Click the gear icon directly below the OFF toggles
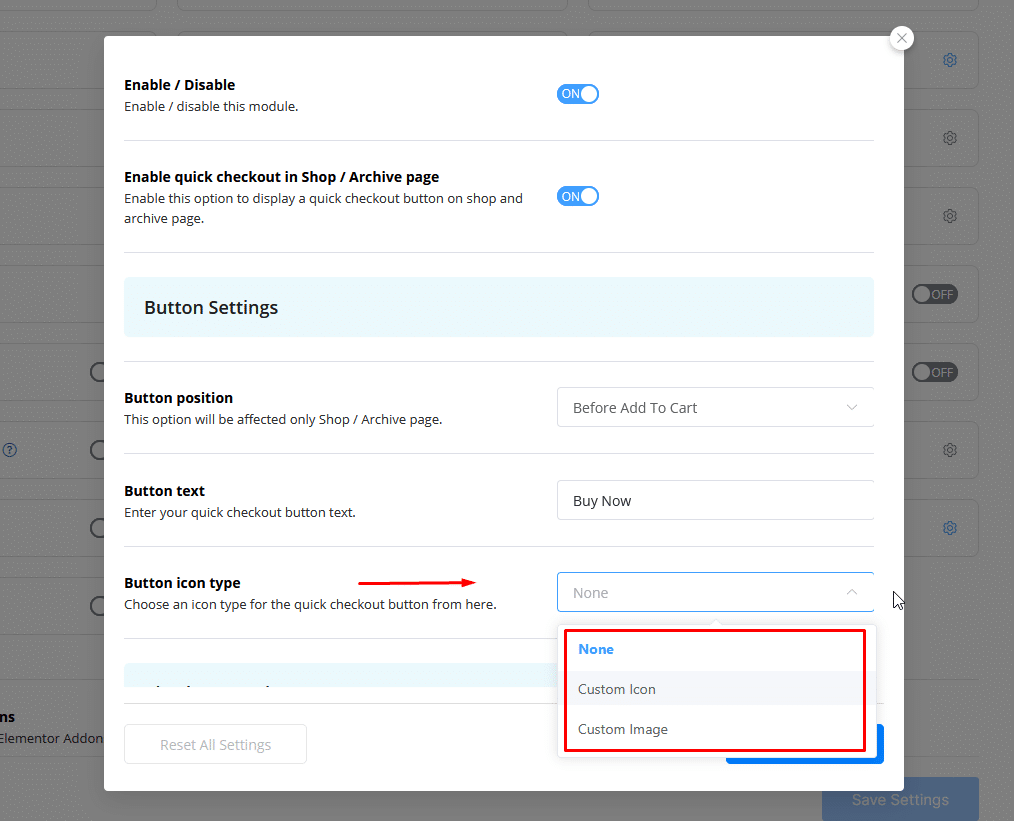 pos(950,450)
